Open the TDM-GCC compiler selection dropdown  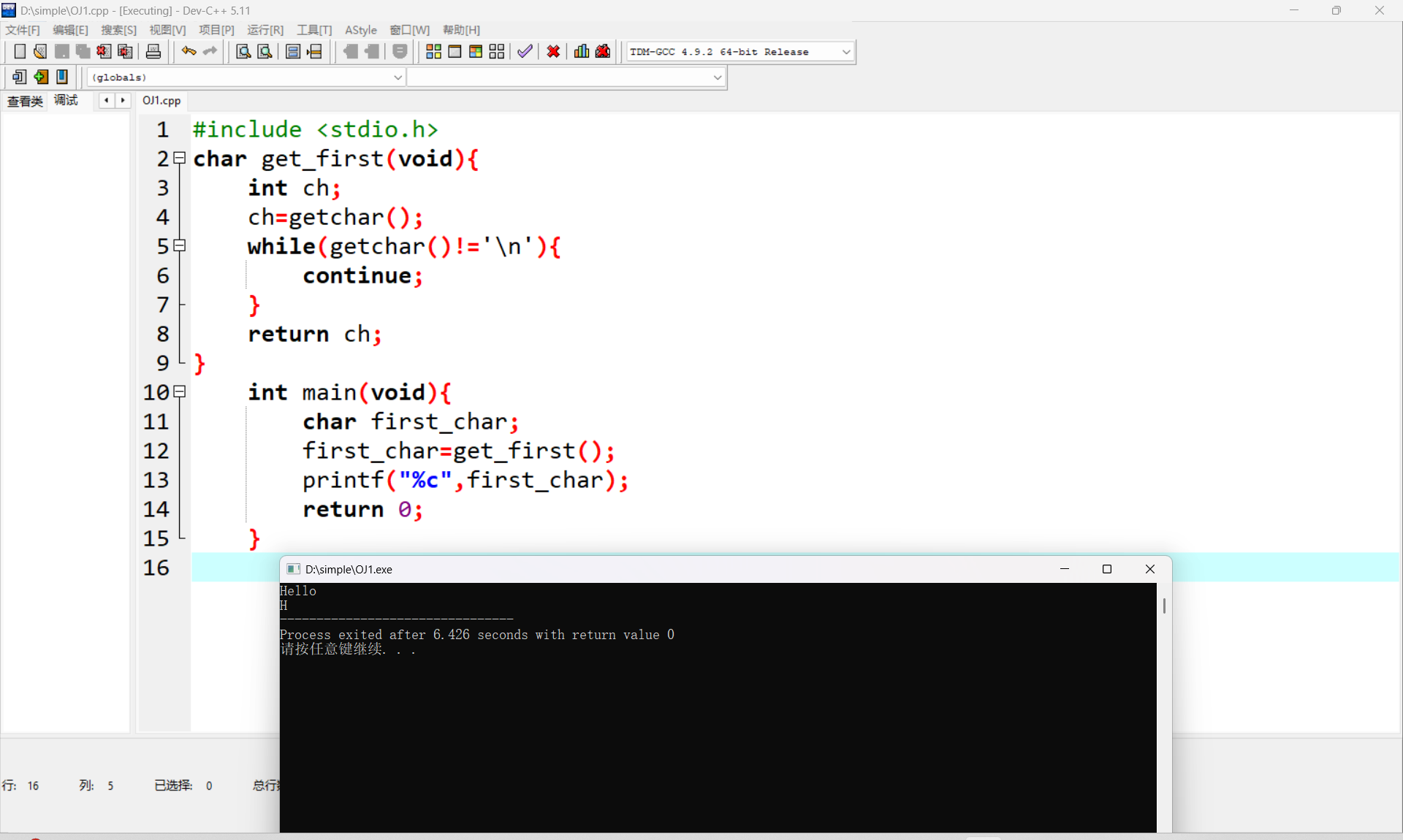[846, 52]
